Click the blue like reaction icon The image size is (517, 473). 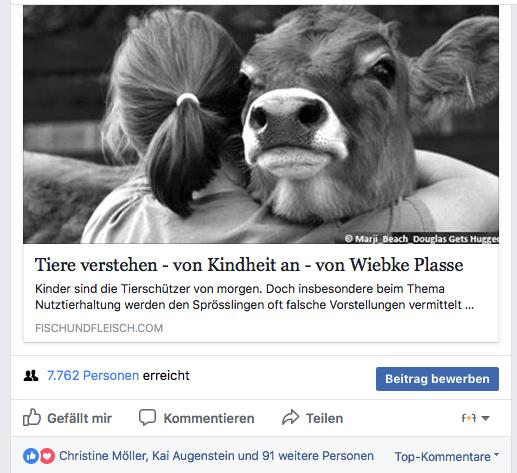31,456
